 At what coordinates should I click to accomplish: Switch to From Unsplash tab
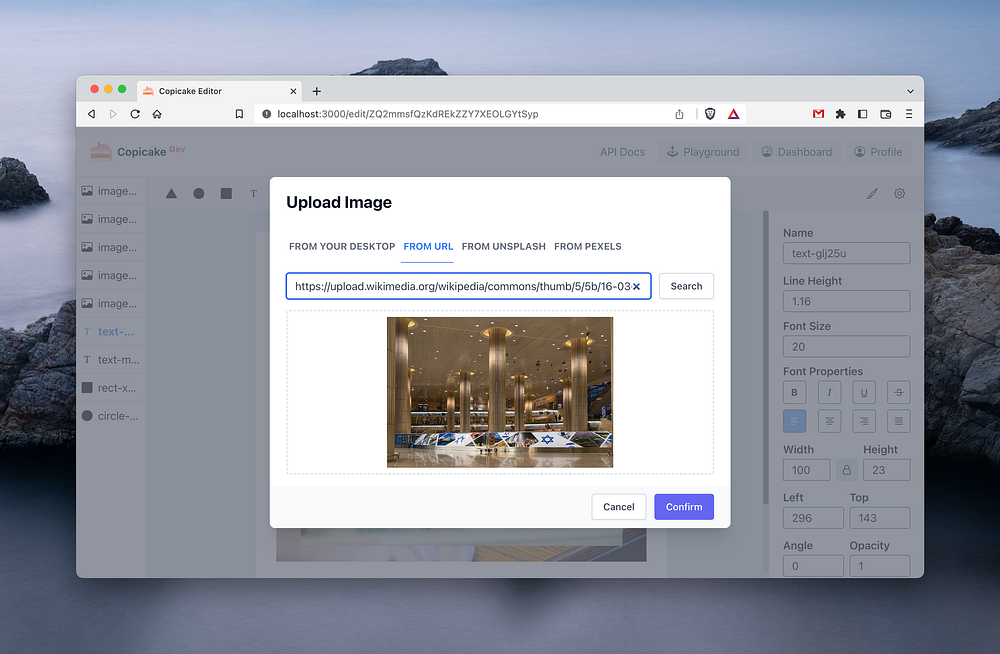[x=503, y=246]
